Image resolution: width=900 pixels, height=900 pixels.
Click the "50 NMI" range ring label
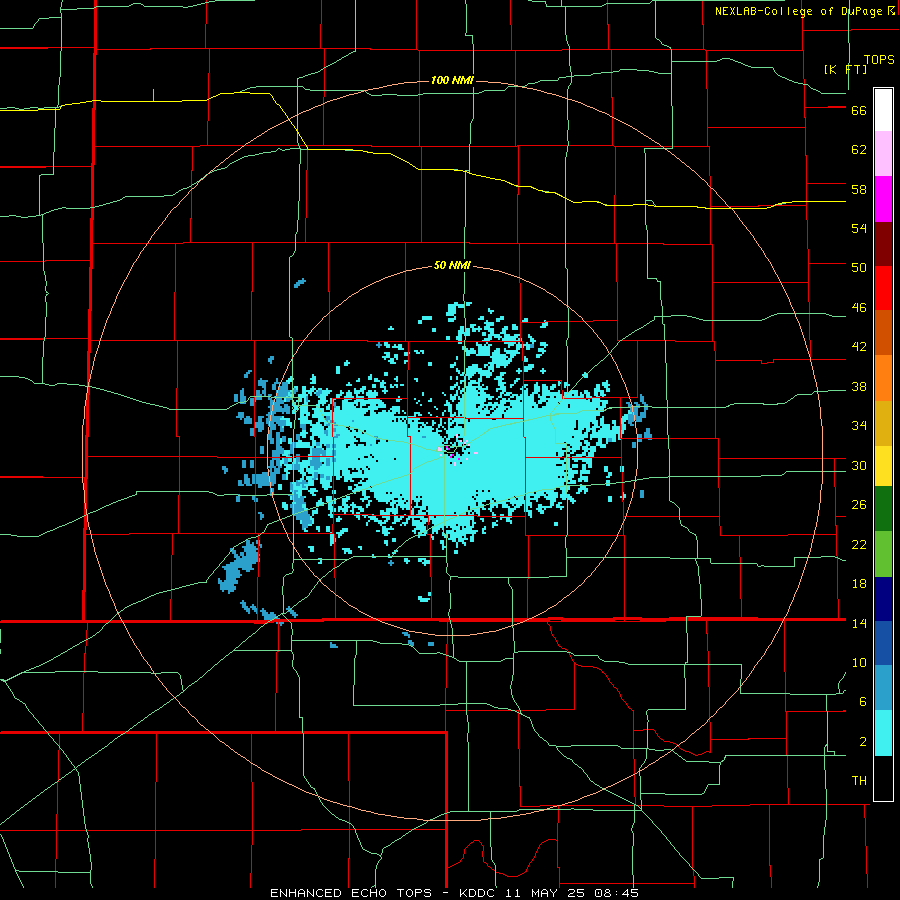click(452, 265)
